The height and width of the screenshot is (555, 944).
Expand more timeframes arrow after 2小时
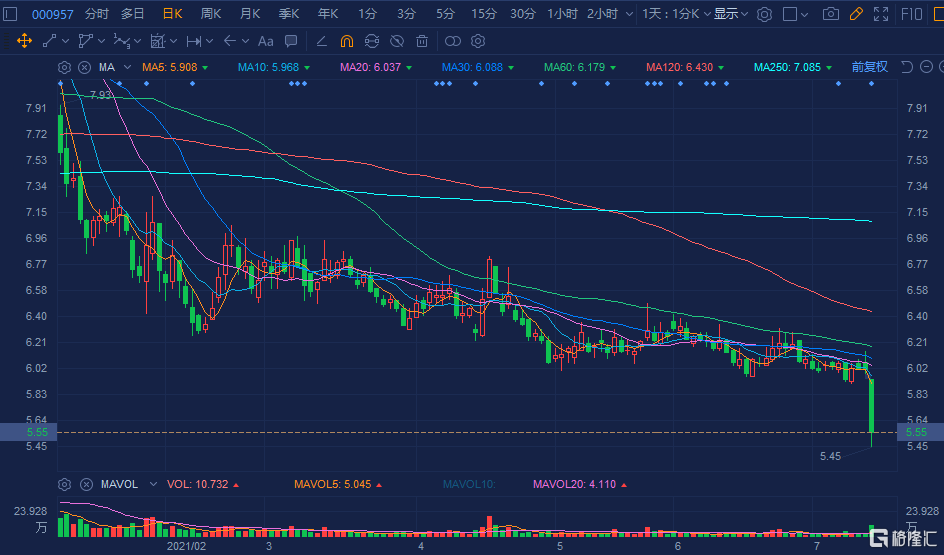(629, 14)
